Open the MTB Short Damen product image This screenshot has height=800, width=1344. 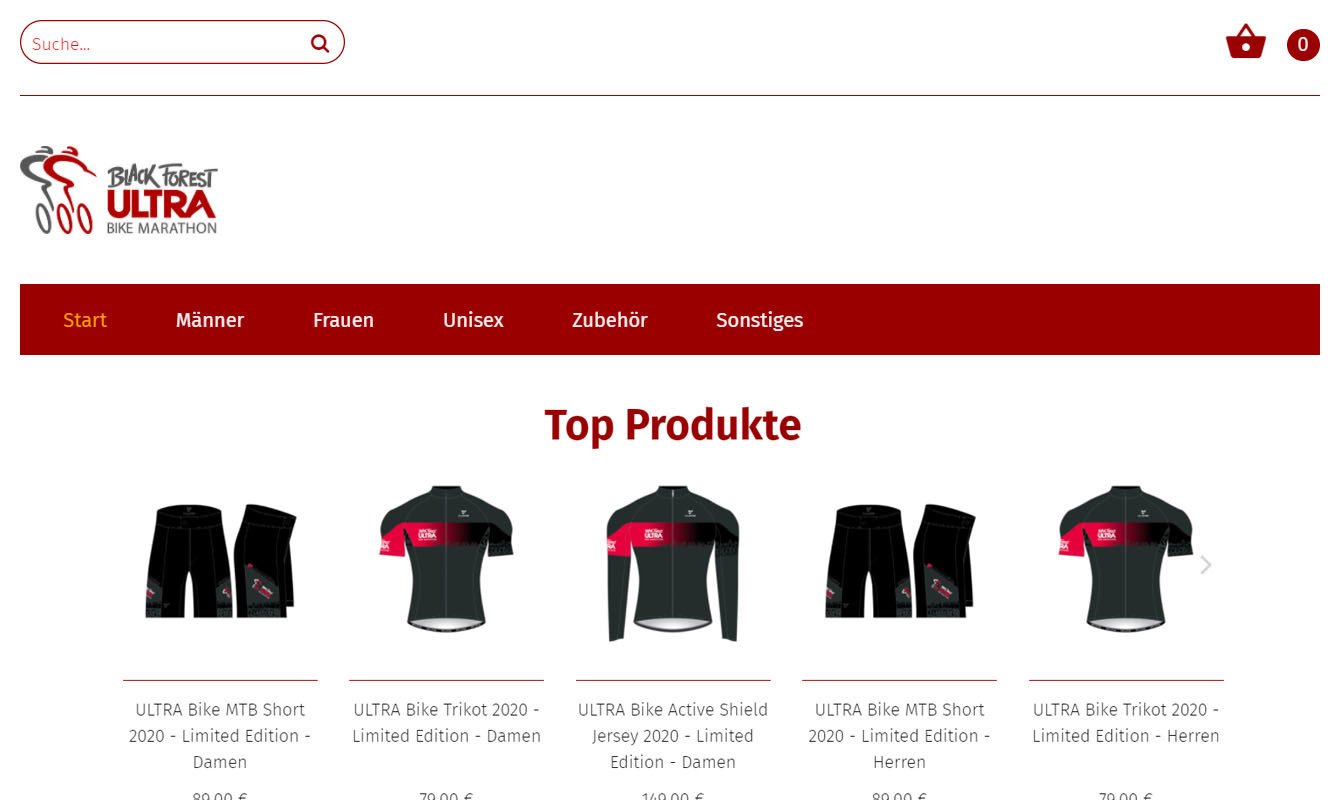coord(220,561)
